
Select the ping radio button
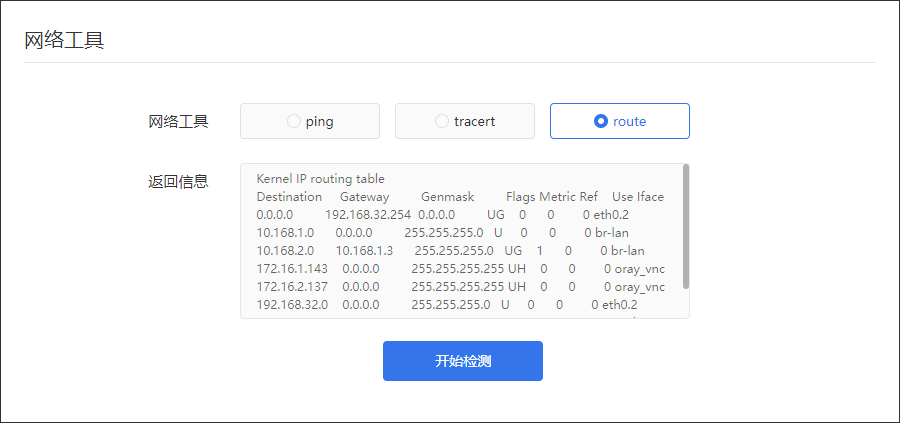pyautogui.click(x=310, y=121)
